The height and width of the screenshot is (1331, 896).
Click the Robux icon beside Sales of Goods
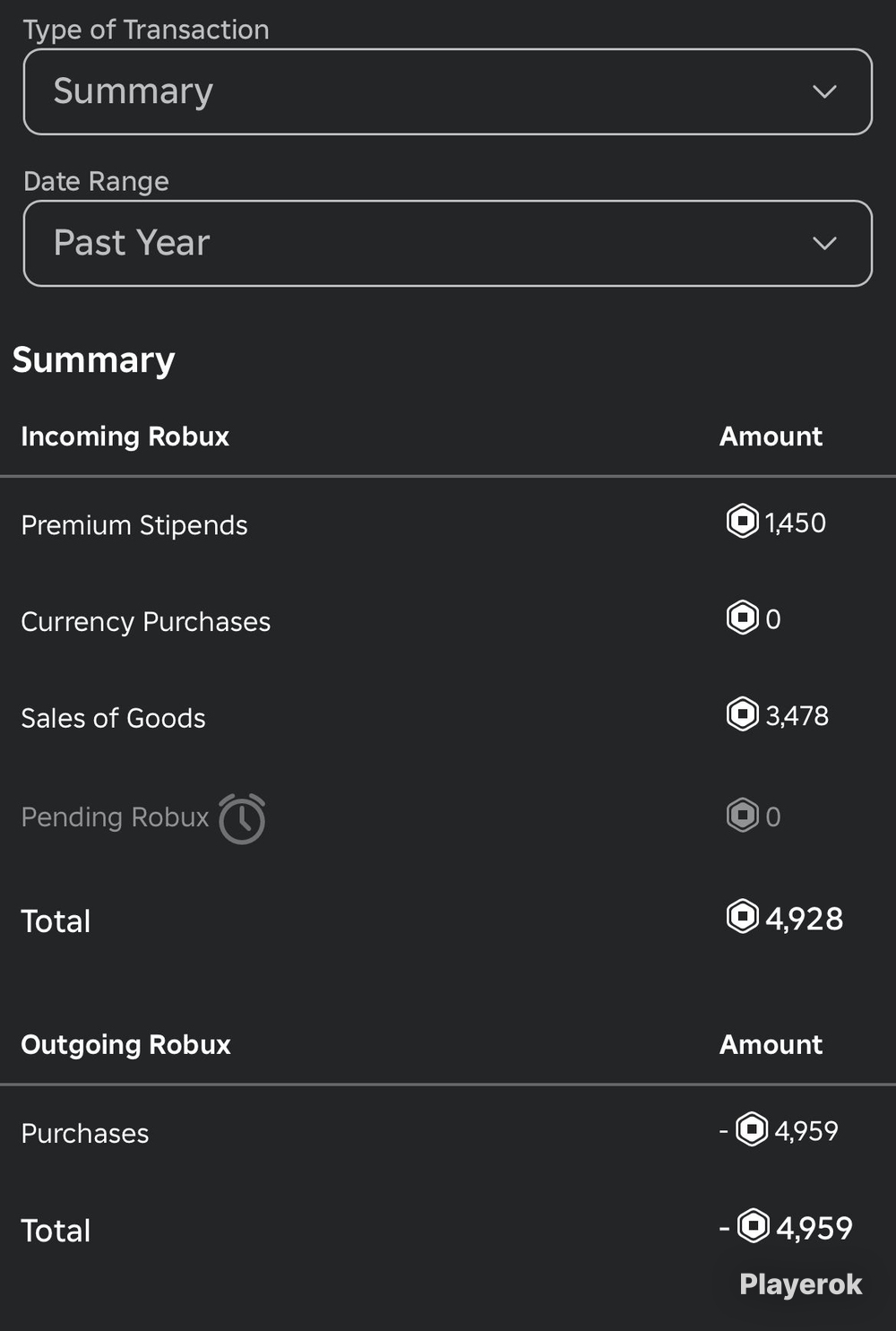coord(742,714)
